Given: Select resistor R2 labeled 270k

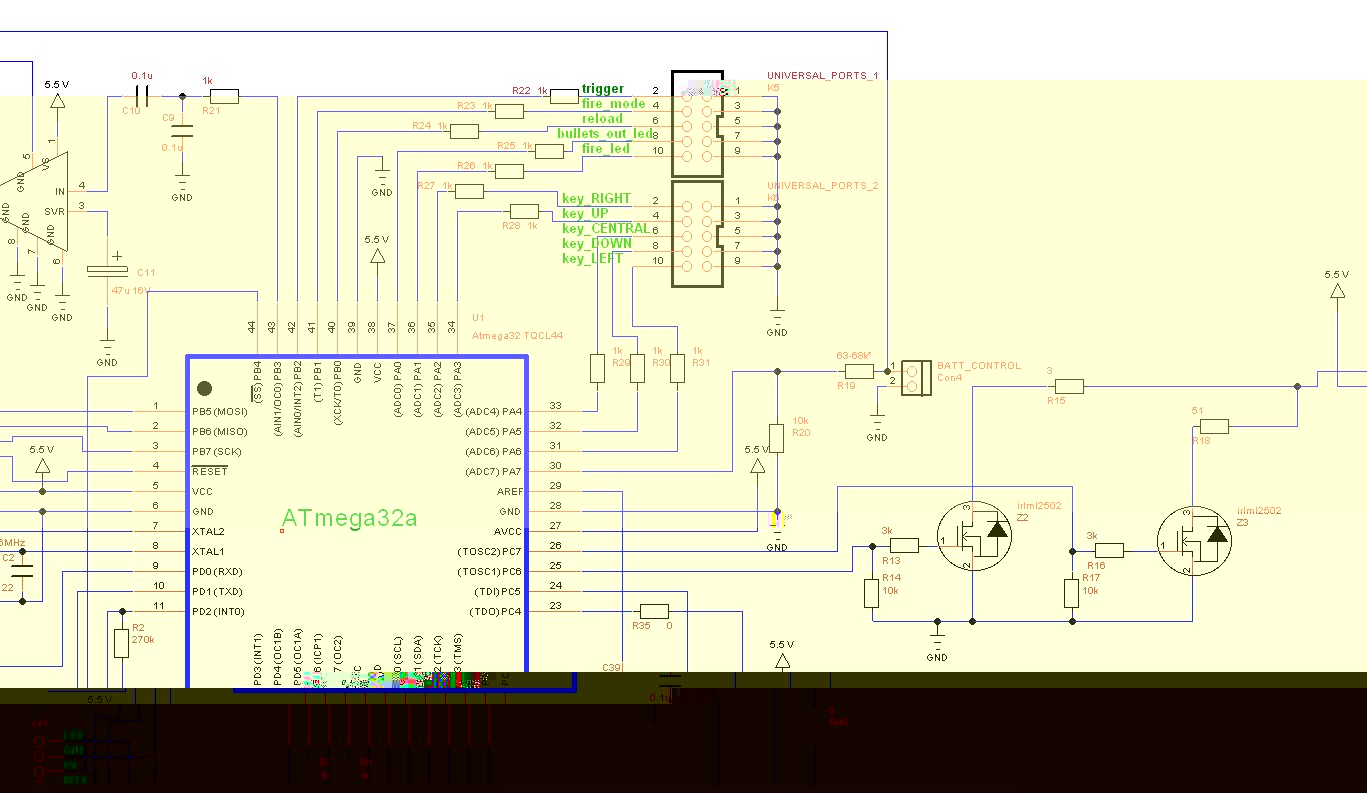Looking at the screenshot, I should (x=121, y=643).
